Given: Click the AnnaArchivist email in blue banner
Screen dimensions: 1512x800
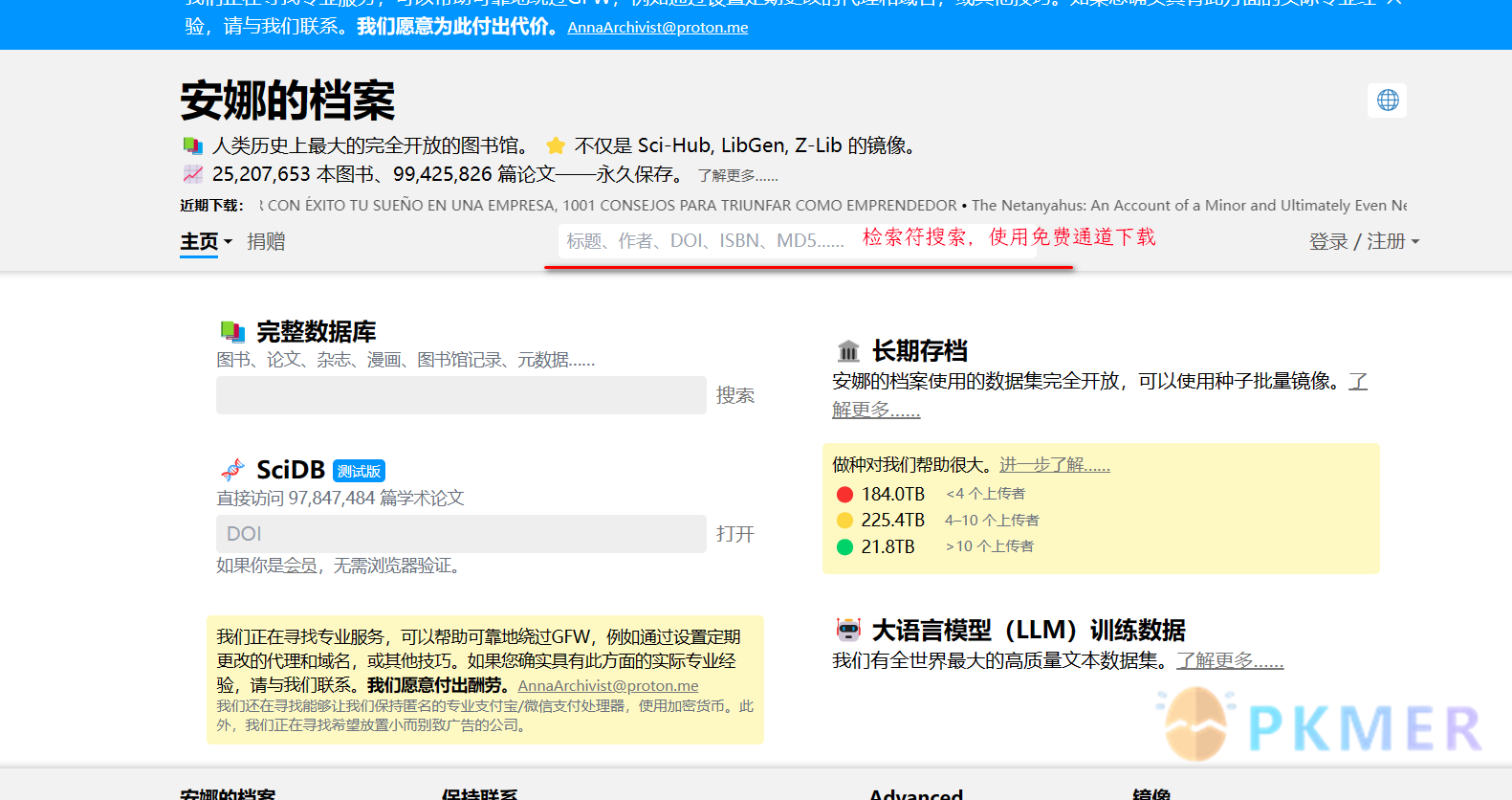Looking at the screenshot, I should (x=658, y=28).
